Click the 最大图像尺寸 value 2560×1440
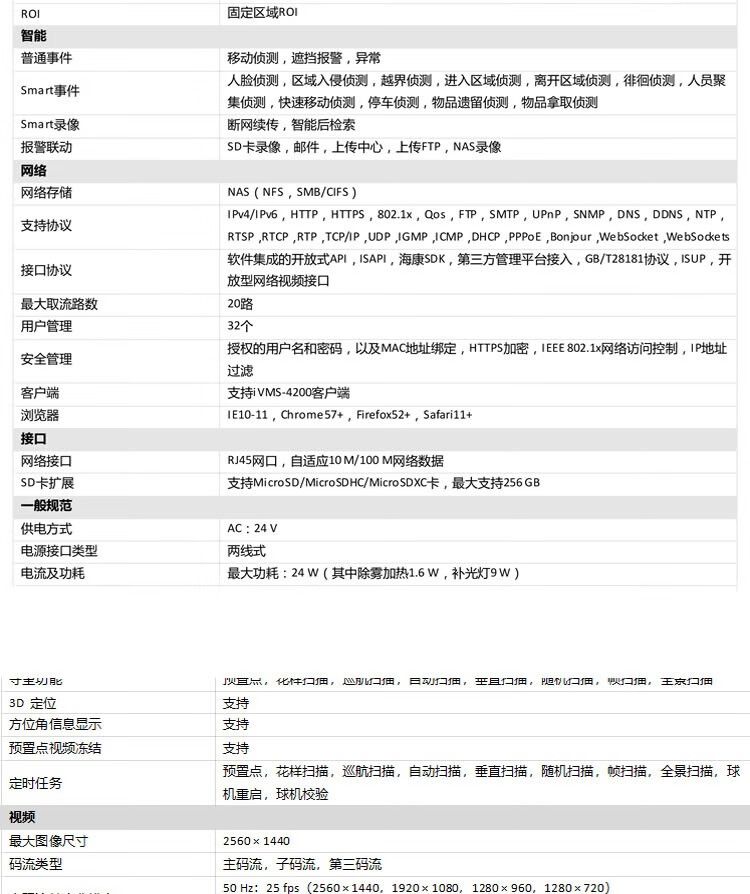750x894 pixels. click(x=256, y=841)
